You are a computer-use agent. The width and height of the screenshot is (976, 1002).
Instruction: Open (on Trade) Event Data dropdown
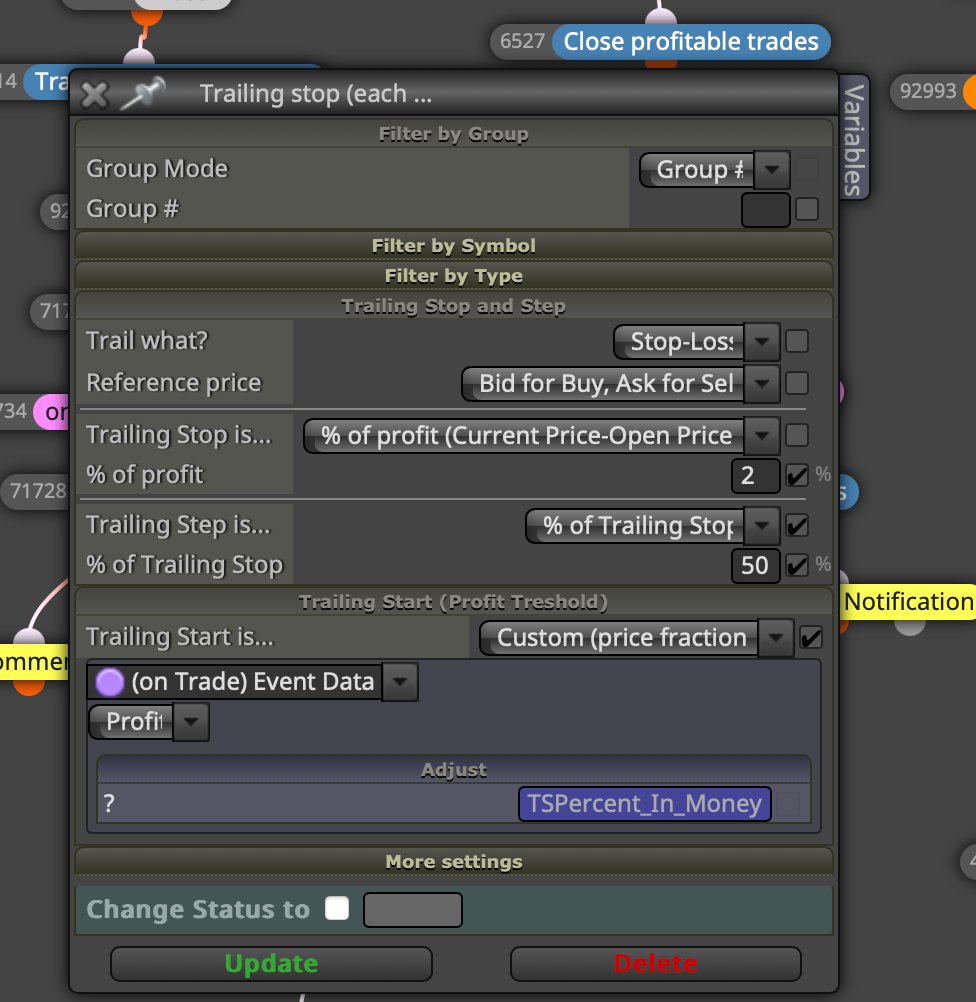(x=252, y=682)
